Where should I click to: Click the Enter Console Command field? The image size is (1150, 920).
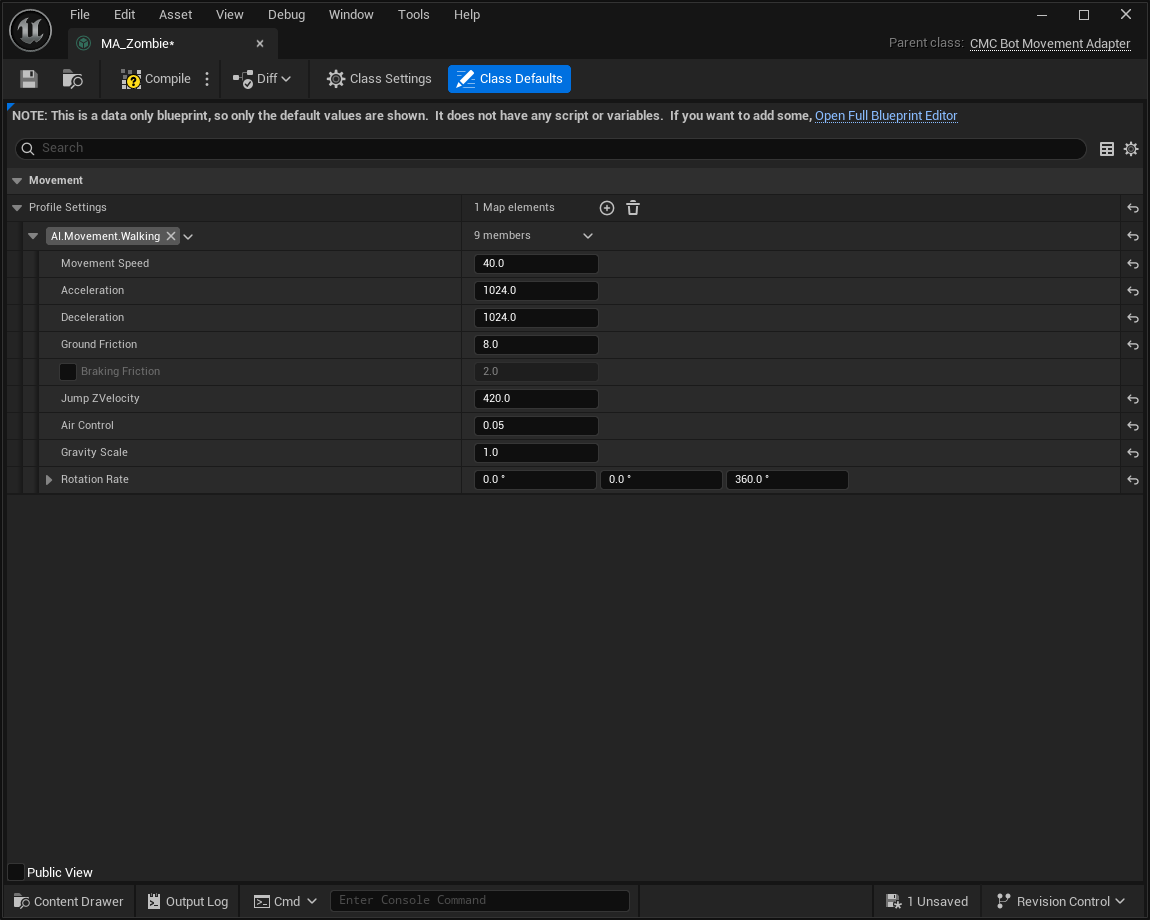coord(479,900)
